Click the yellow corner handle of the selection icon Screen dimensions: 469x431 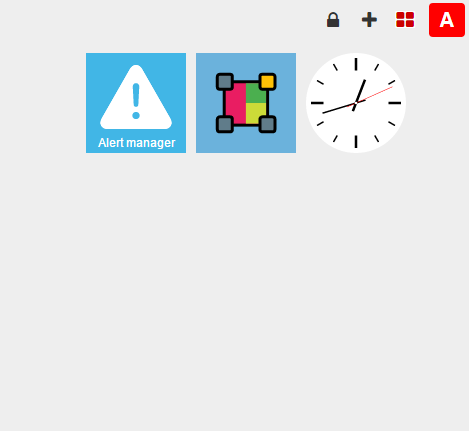pyautogui.click(x=267, y=82)
